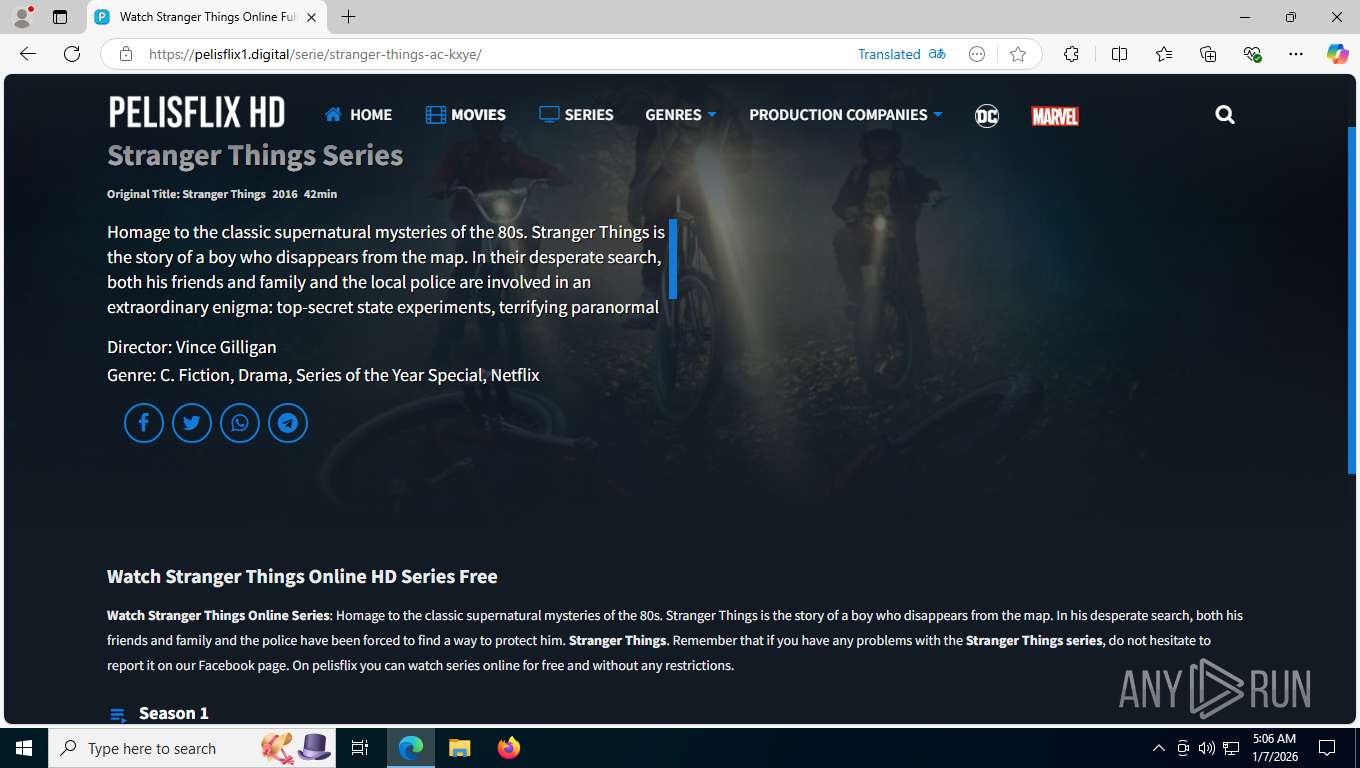Screen dimensions: 1360x768
Task: Close the Watch Stranger Things tab
Action: (x=311, y=17)
